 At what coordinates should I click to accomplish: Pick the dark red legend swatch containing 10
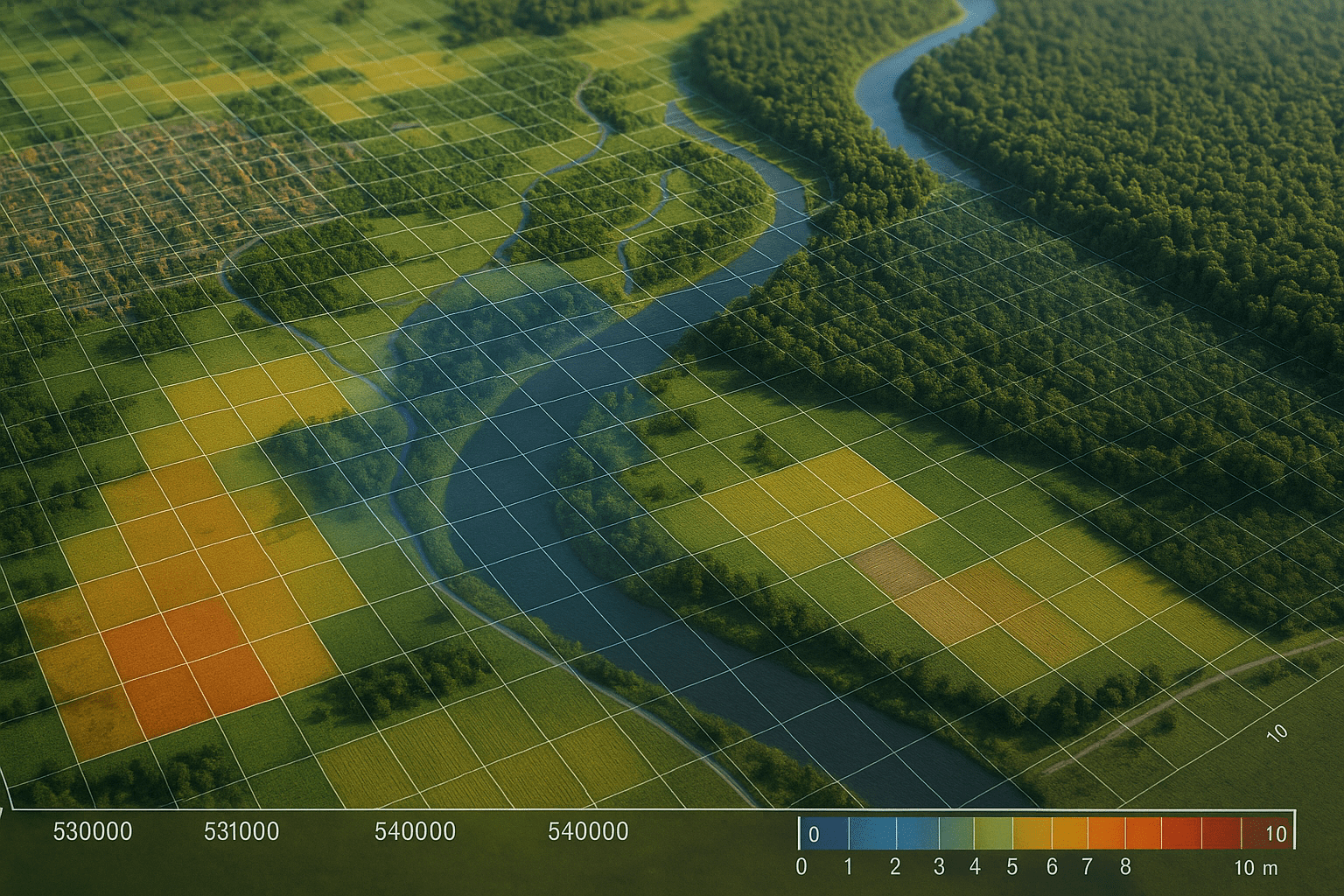click(x=1267, y=833)
